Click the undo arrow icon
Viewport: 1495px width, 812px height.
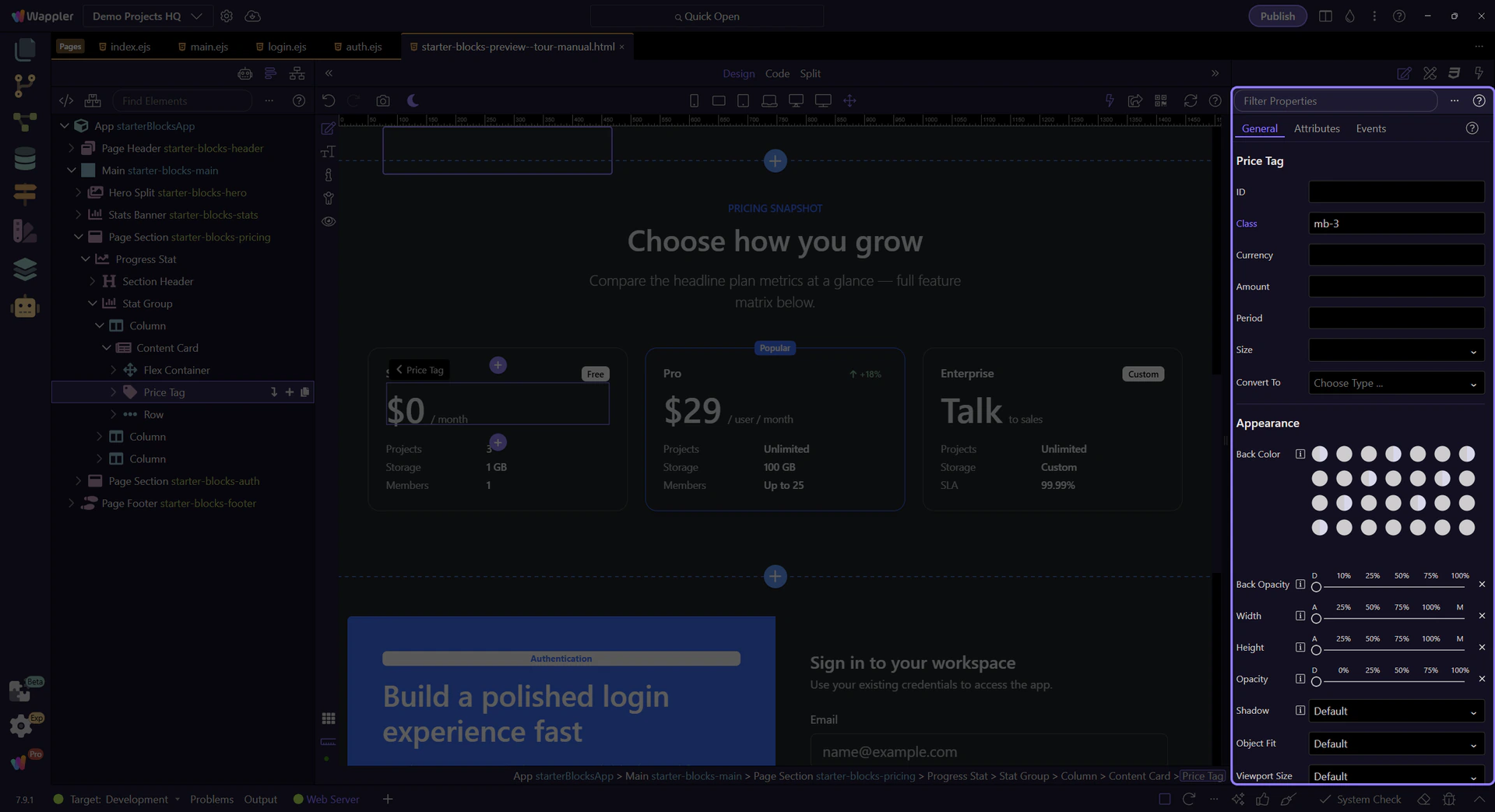click(x=329, y=100)
